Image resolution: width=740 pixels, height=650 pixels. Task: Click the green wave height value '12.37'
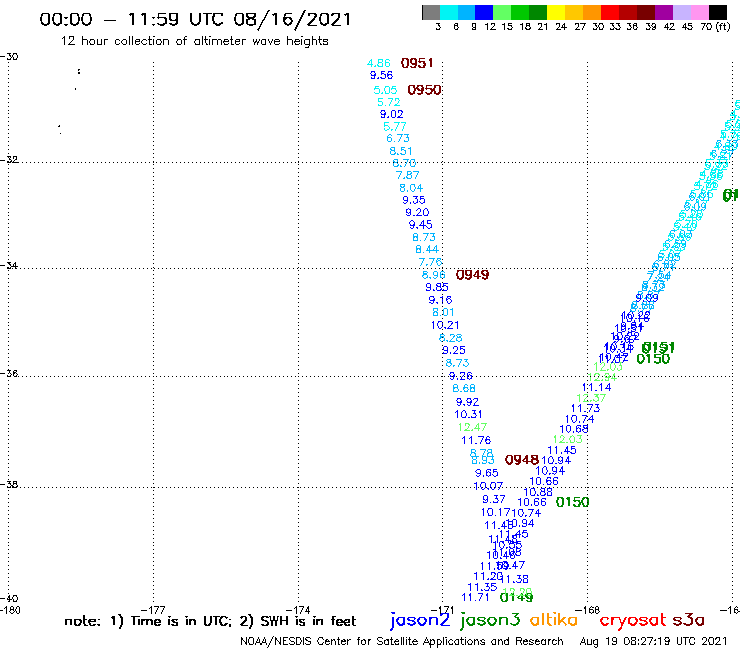point(591,398)
